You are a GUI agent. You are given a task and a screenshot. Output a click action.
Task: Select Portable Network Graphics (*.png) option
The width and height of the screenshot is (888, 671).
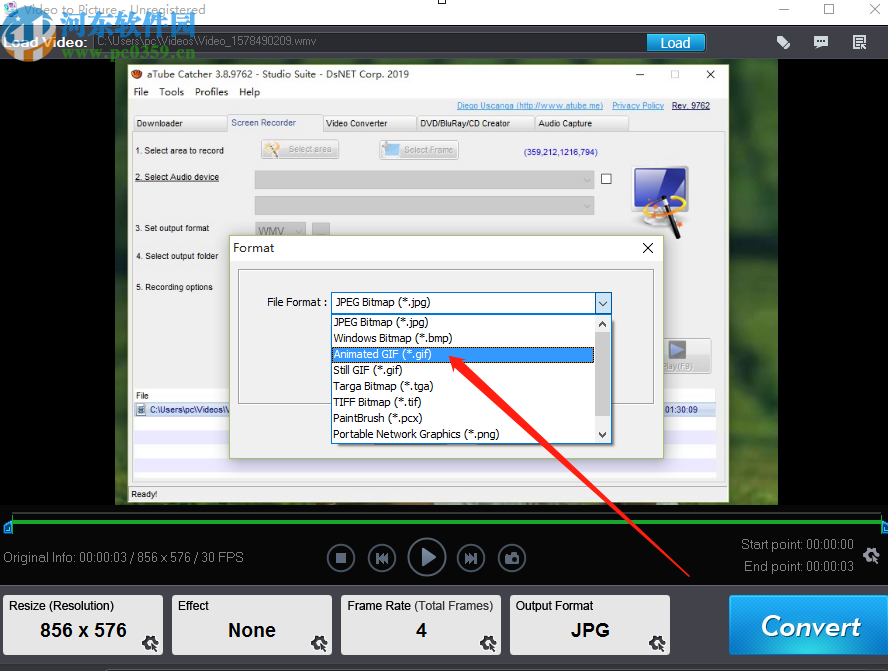coord(463,434)
